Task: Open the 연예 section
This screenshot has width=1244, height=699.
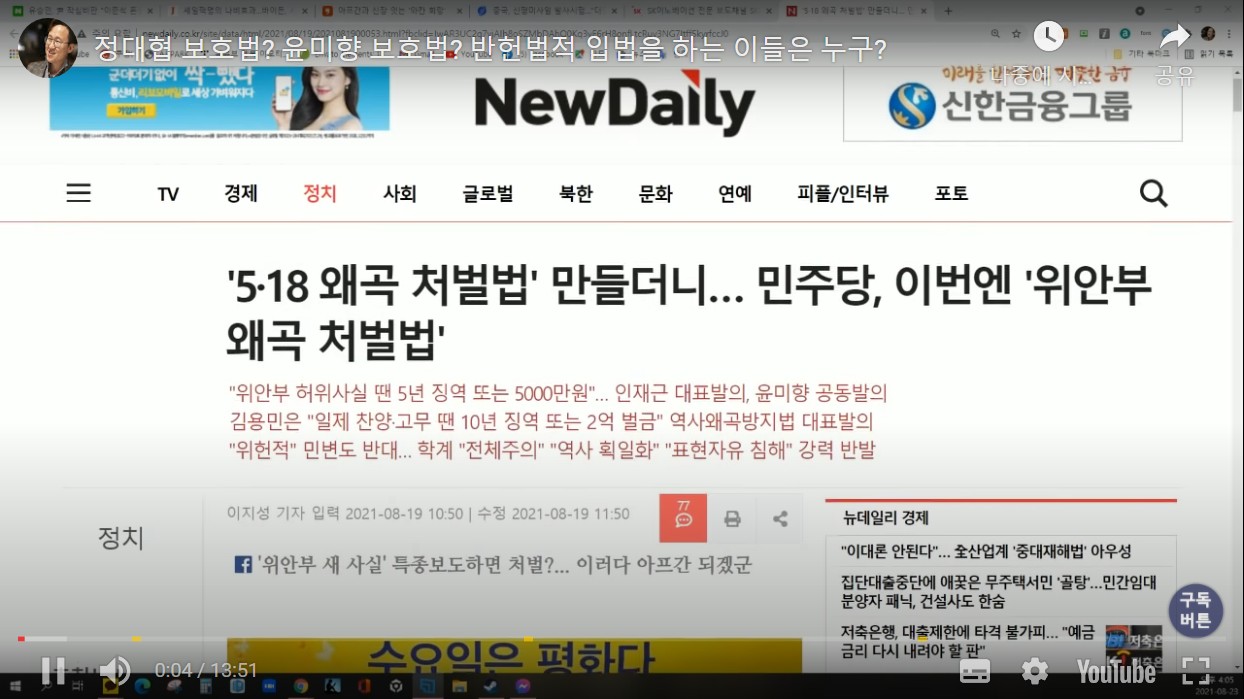Action: click(735, 193)
